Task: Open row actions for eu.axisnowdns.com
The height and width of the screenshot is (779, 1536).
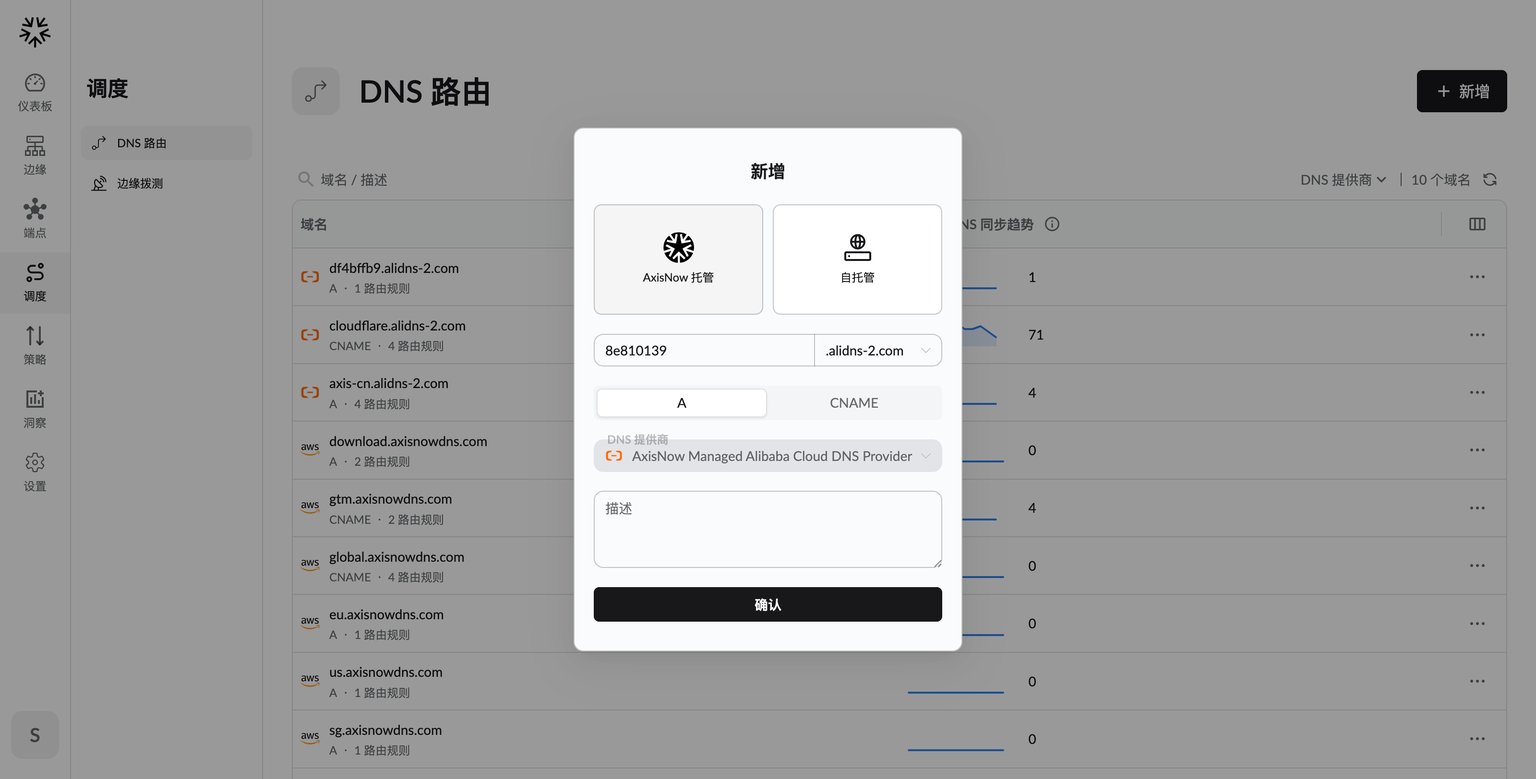Action: click(x=1477, y=624)
